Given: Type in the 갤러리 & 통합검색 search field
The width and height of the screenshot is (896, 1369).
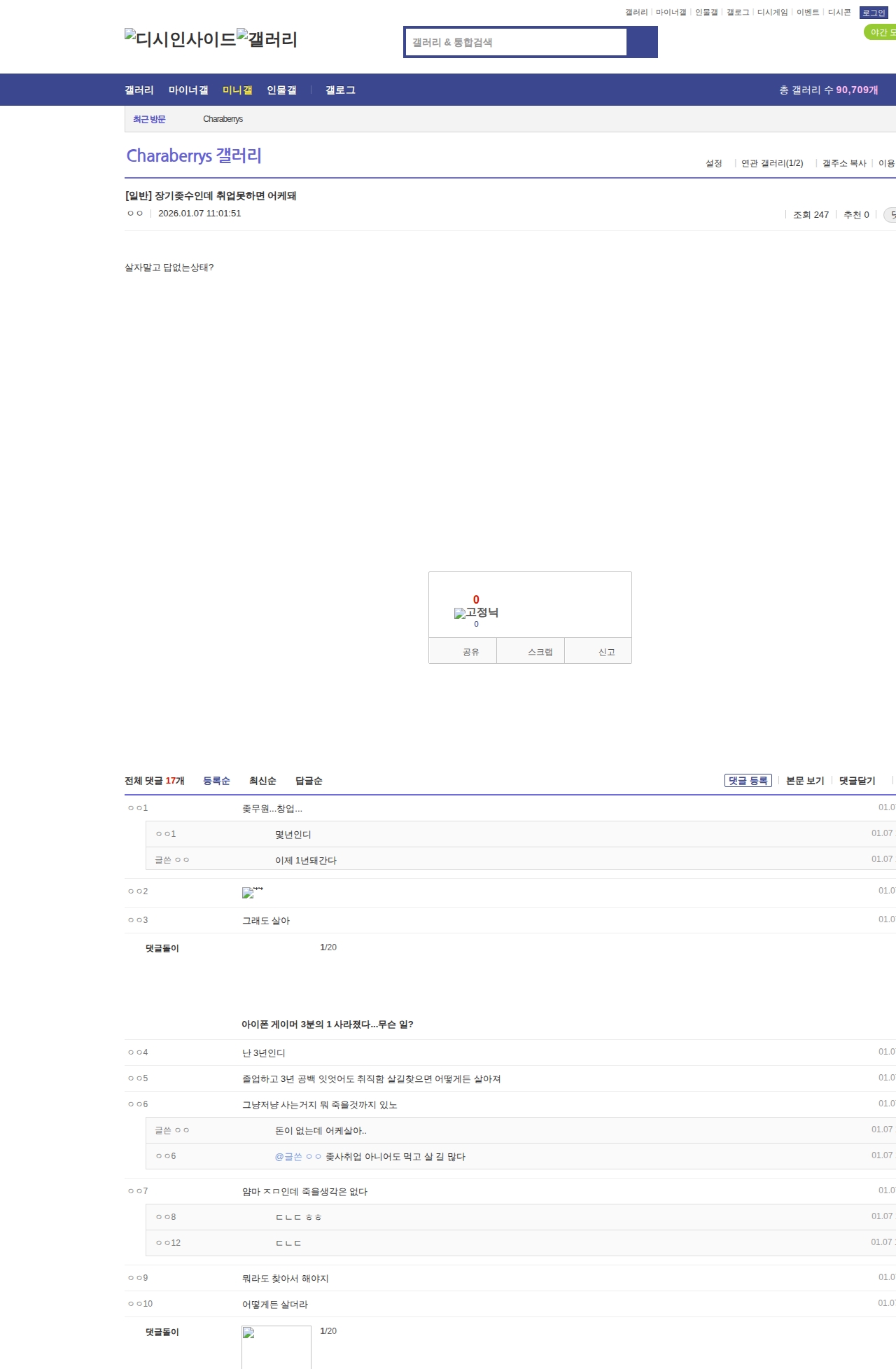Looking at the screenshot, I should tap(516, 42).
